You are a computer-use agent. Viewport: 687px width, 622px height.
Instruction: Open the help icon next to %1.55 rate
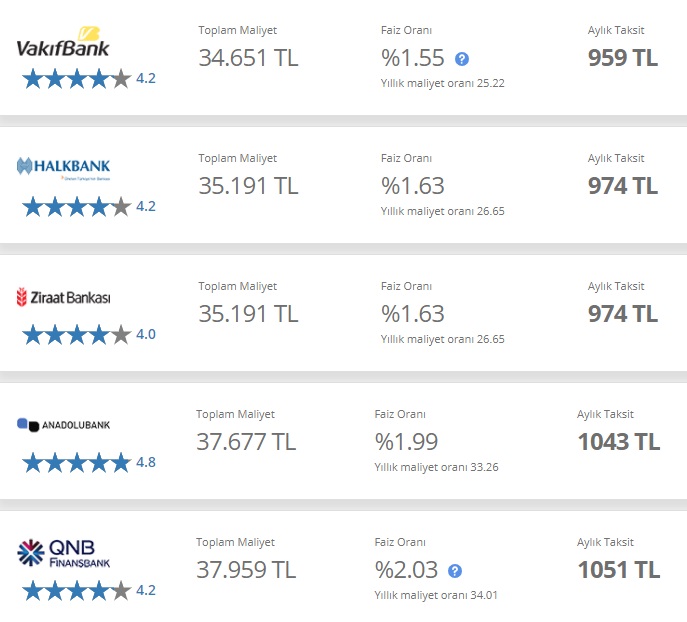(x=462, y=59)
